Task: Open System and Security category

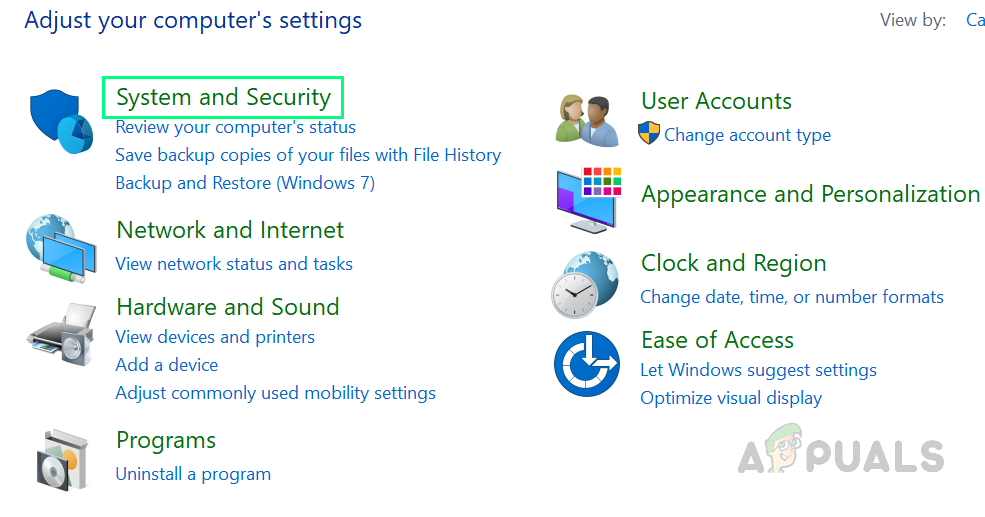Action: click(x=223, y=97)
